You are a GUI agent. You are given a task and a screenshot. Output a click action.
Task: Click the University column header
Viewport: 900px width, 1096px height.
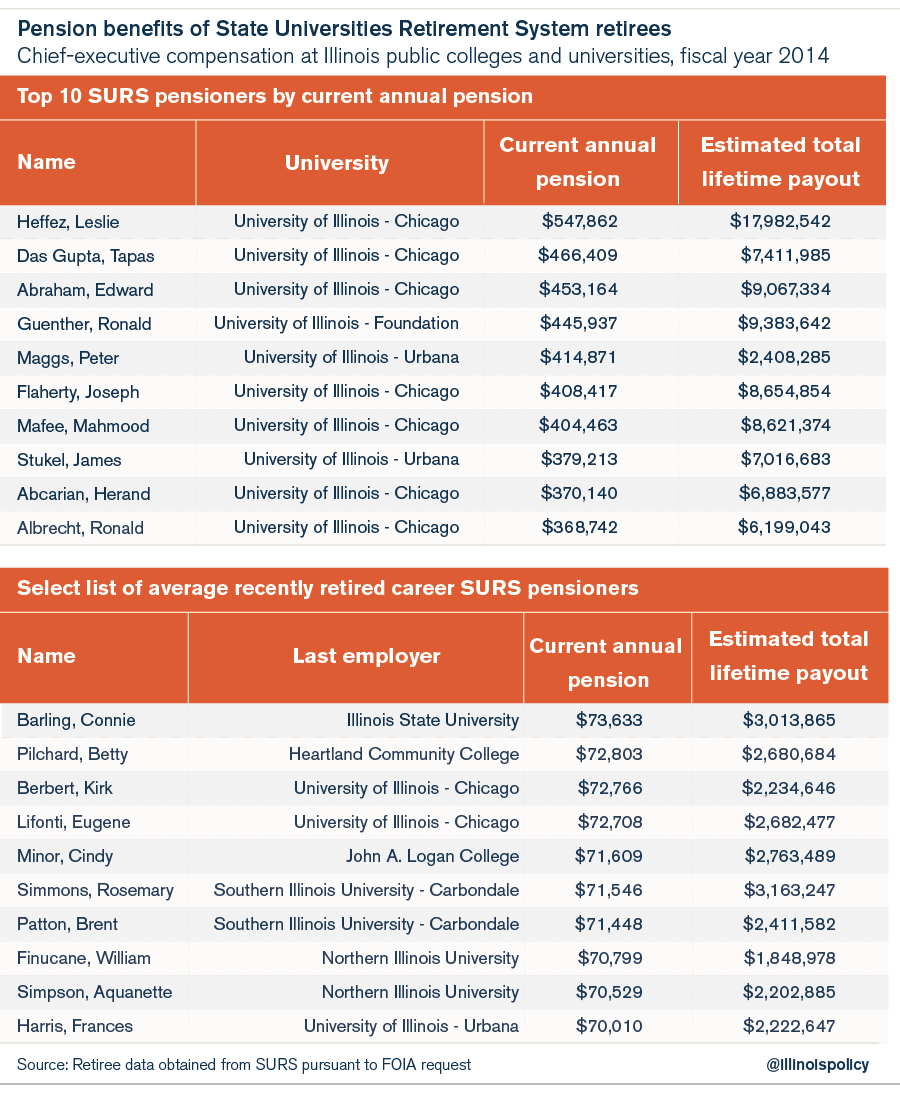coord(337,163)
